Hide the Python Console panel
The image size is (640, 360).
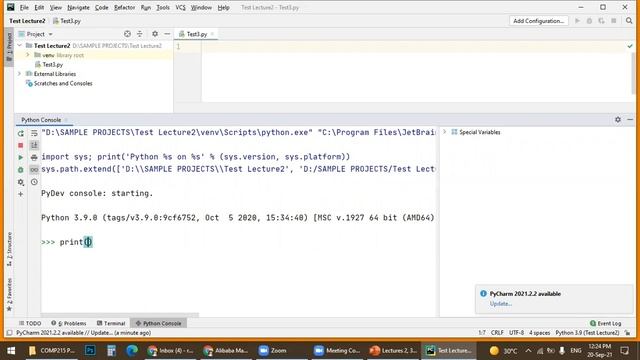630,120
